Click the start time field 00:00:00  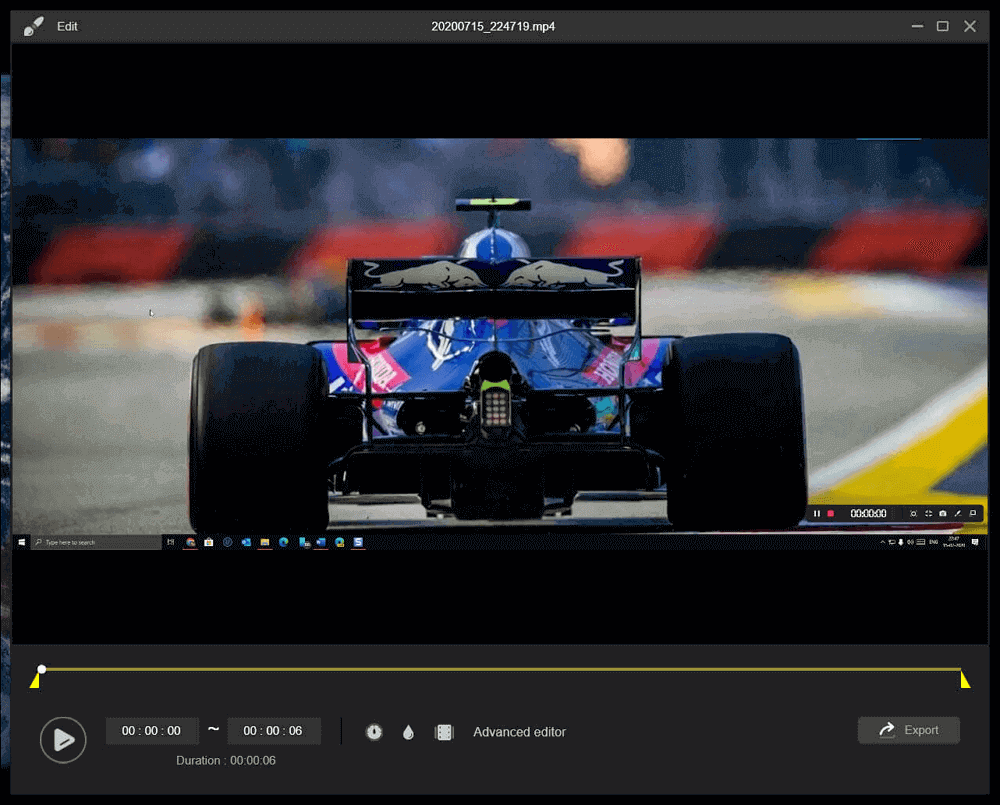click(152, 730)
